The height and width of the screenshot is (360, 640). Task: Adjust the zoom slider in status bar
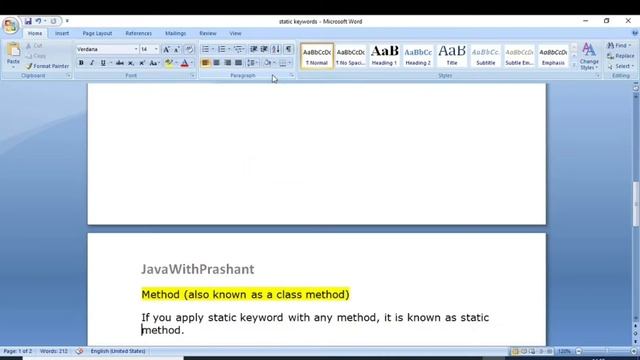click(x=606, y=351)
